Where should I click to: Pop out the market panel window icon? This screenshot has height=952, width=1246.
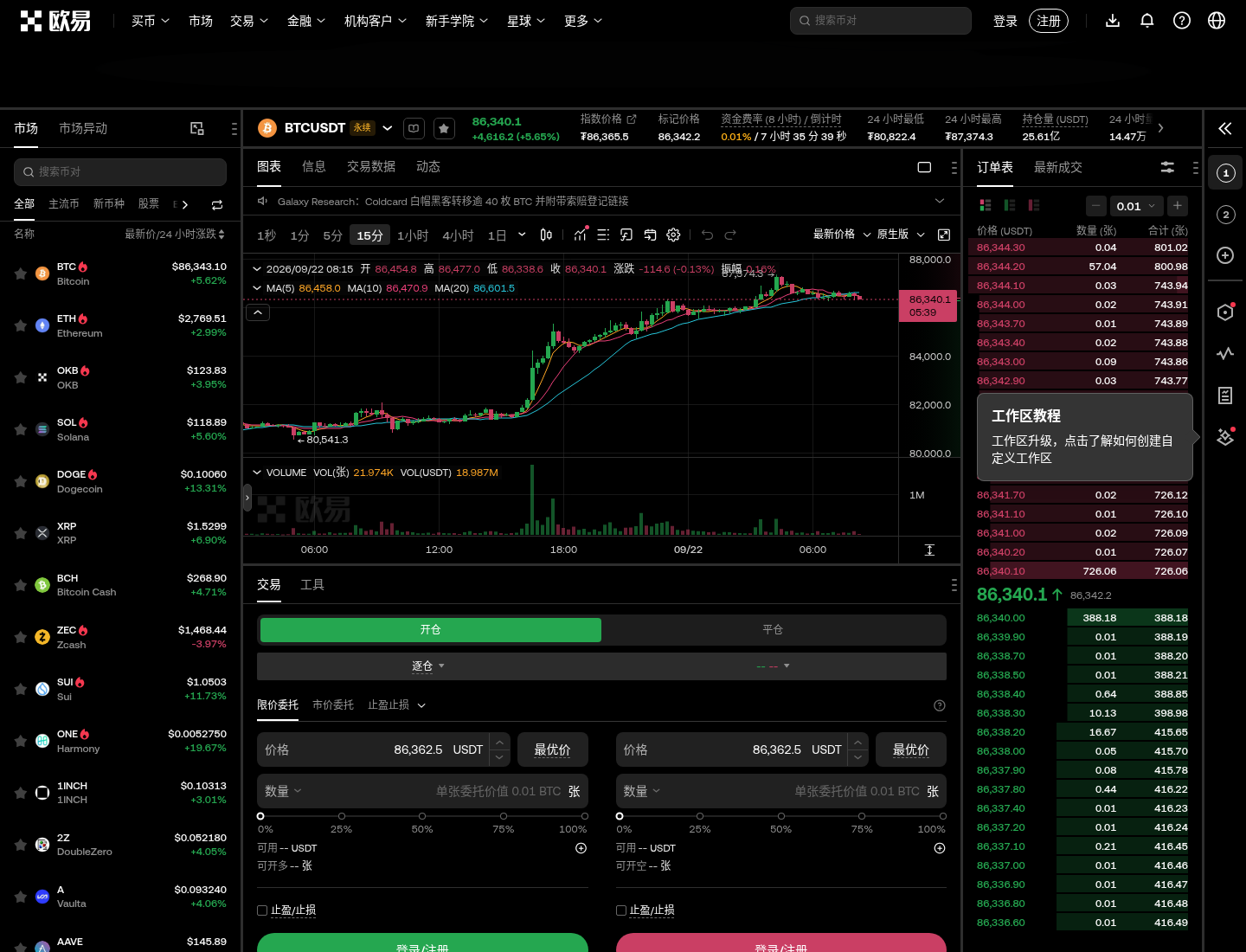197,128
